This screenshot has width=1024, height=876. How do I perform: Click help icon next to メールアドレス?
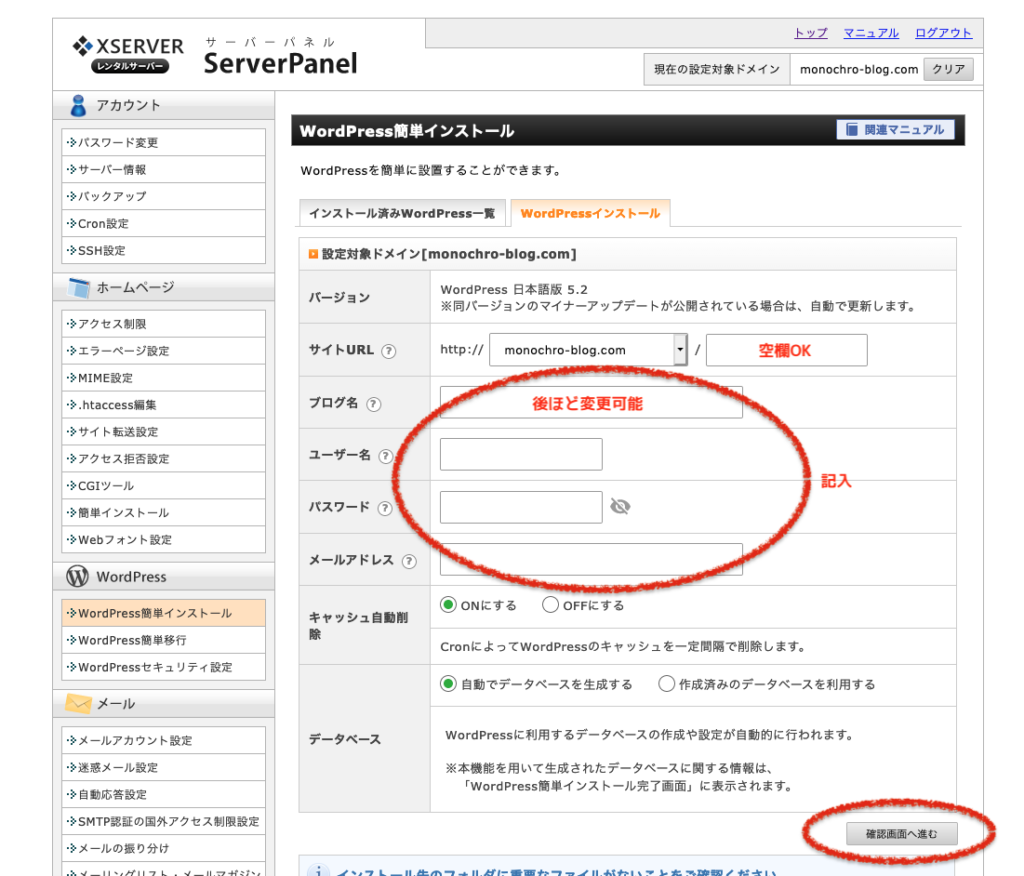409,561
